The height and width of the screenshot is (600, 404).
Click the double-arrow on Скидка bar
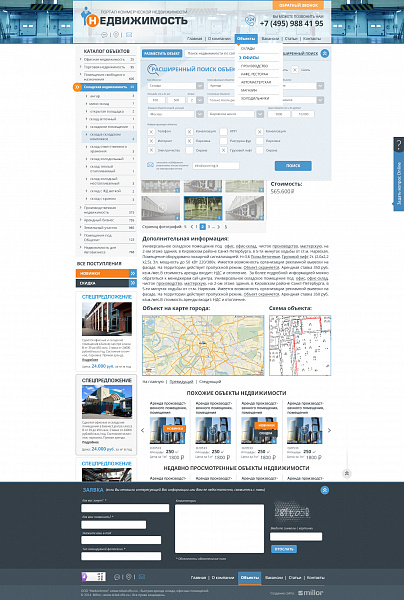point(133,283)
